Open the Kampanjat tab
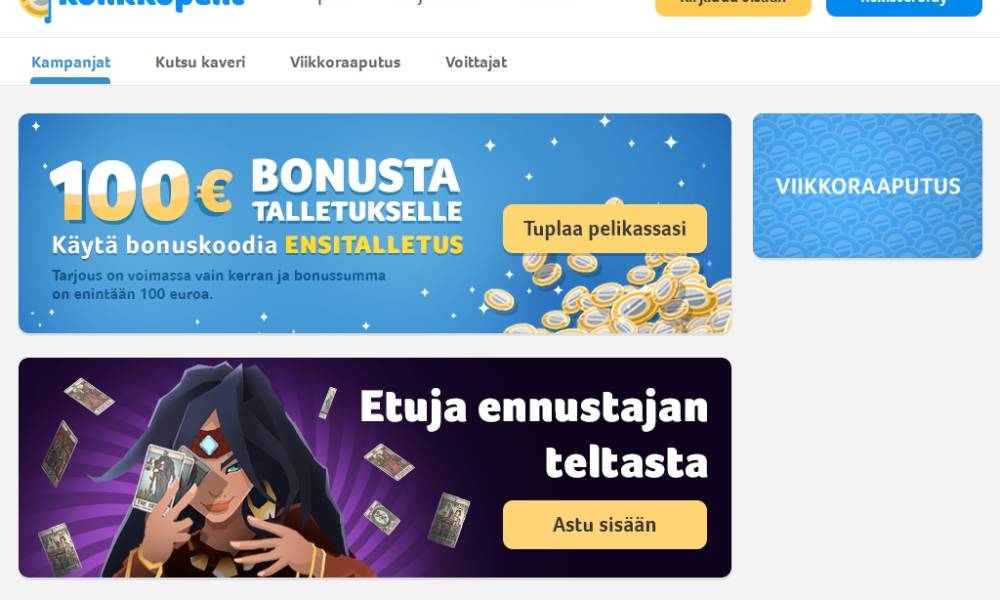Screen dimensions: 1000x600 click(x=71, y=62)
